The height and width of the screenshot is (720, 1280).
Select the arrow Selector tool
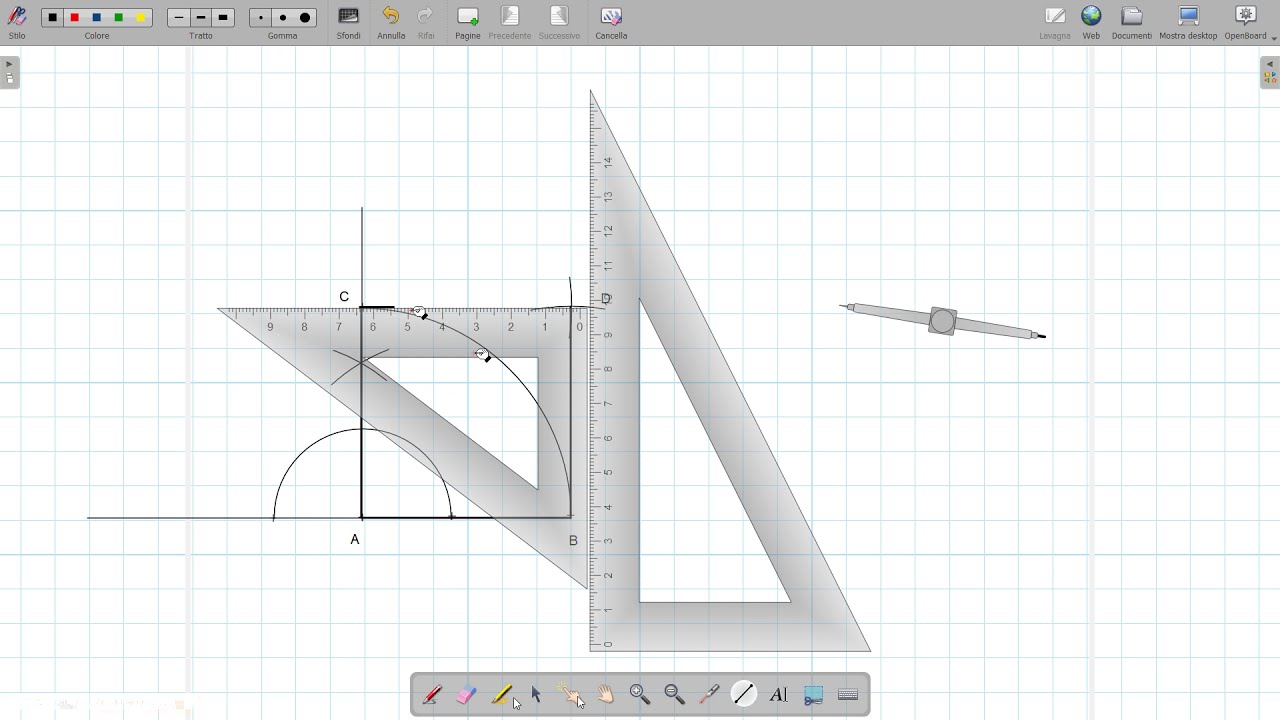coord(536,694)
